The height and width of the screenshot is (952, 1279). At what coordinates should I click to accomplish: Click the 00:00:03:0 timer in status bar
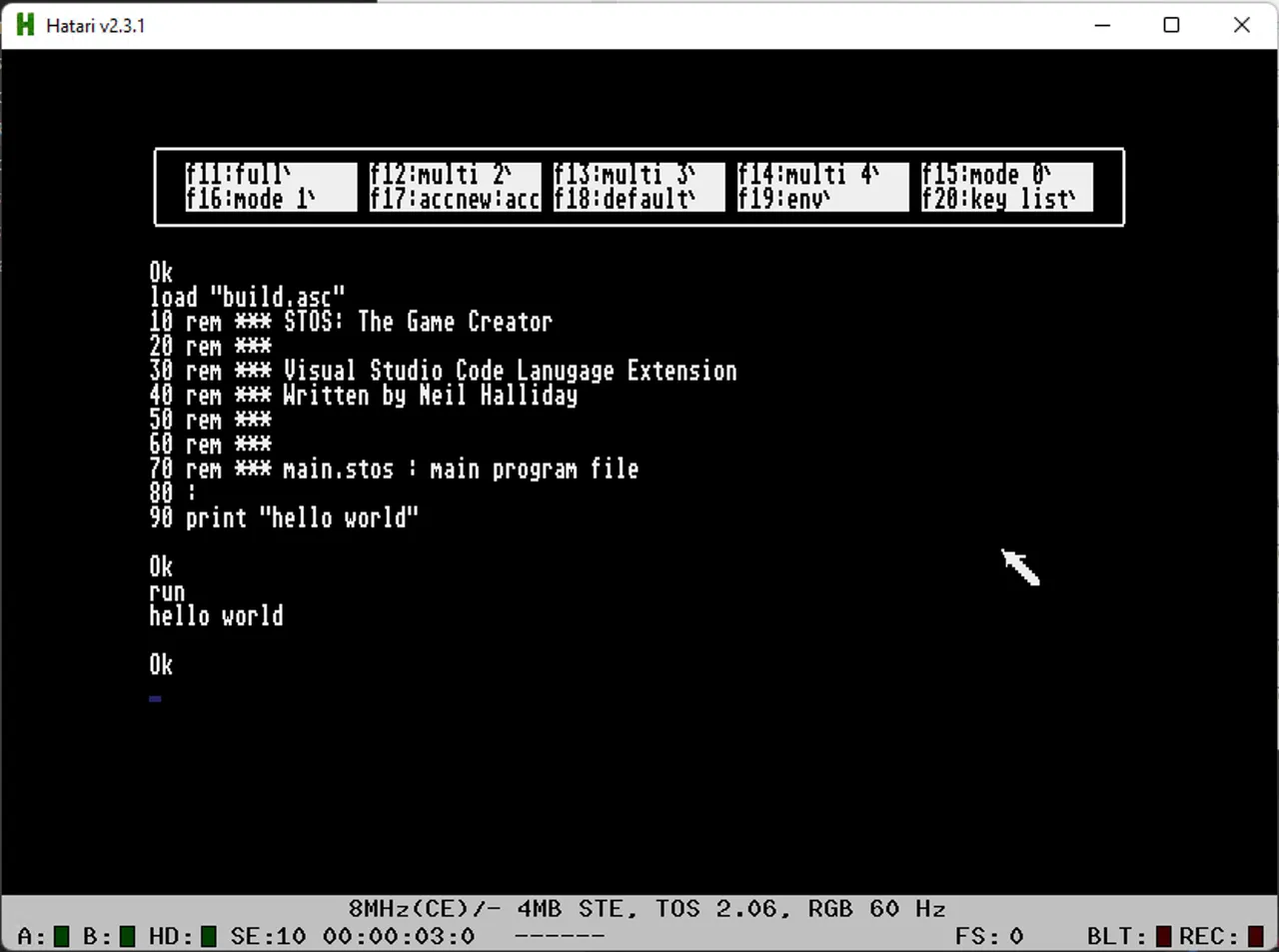click(399, 936)
